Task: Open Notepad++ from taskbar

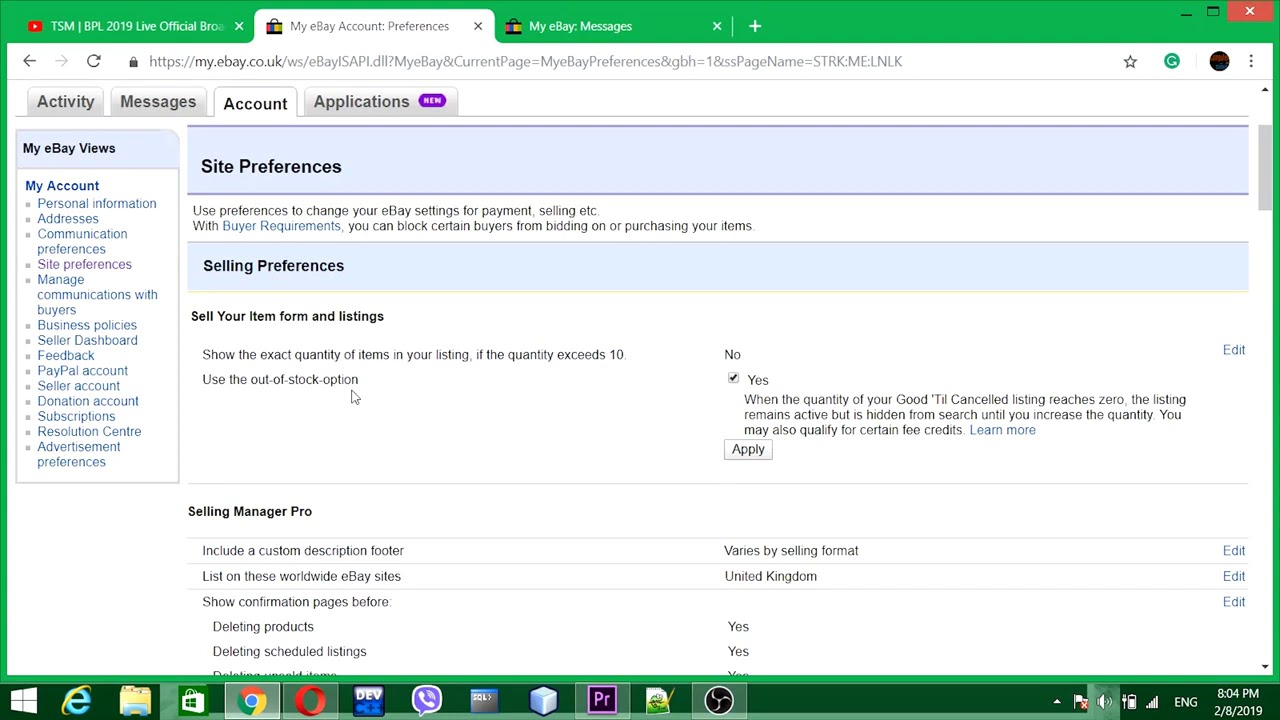Action: coord(660,700)
